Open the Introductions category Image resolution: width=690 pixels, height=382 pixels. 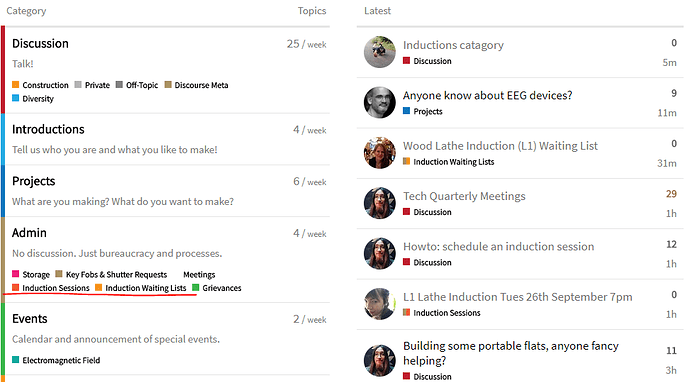[x=48, y=129]
